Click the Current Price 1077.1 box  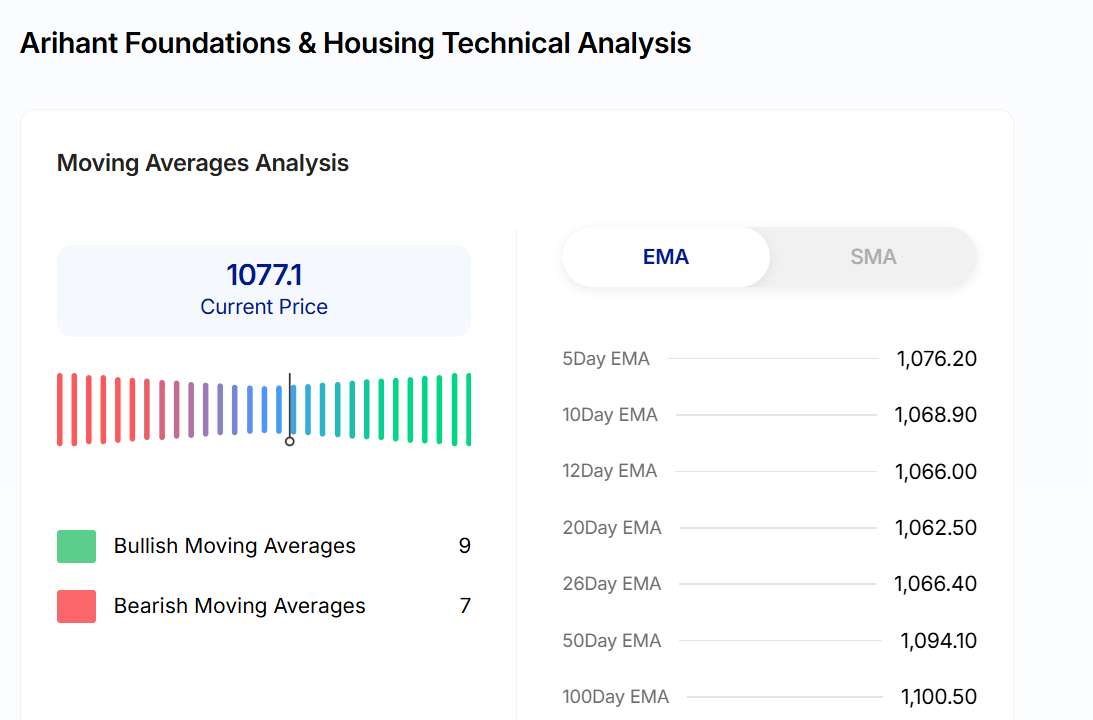click(x=264, y=290)
